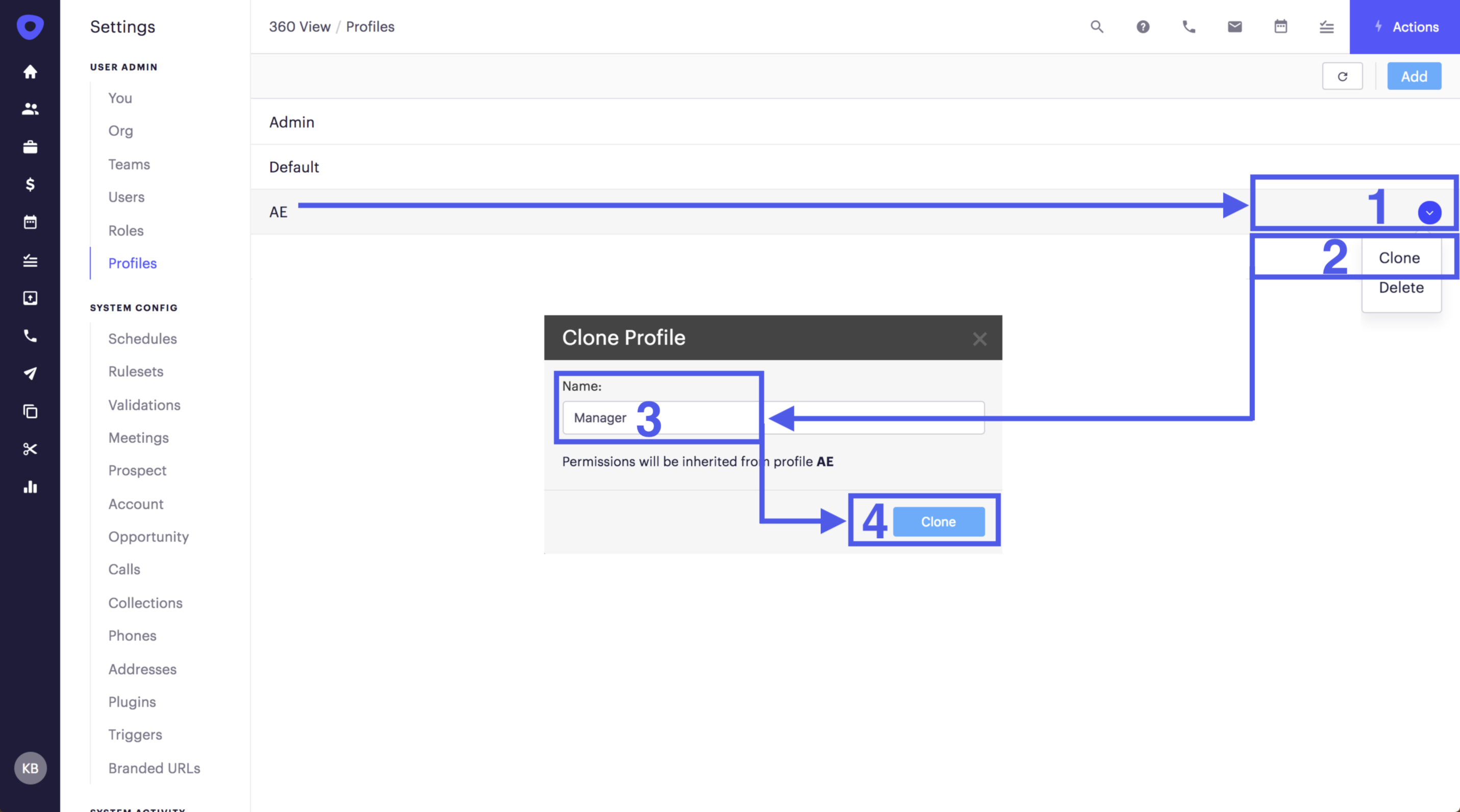Click the envelope email icon in header

pyautogui.click(x=1235, y=27)
